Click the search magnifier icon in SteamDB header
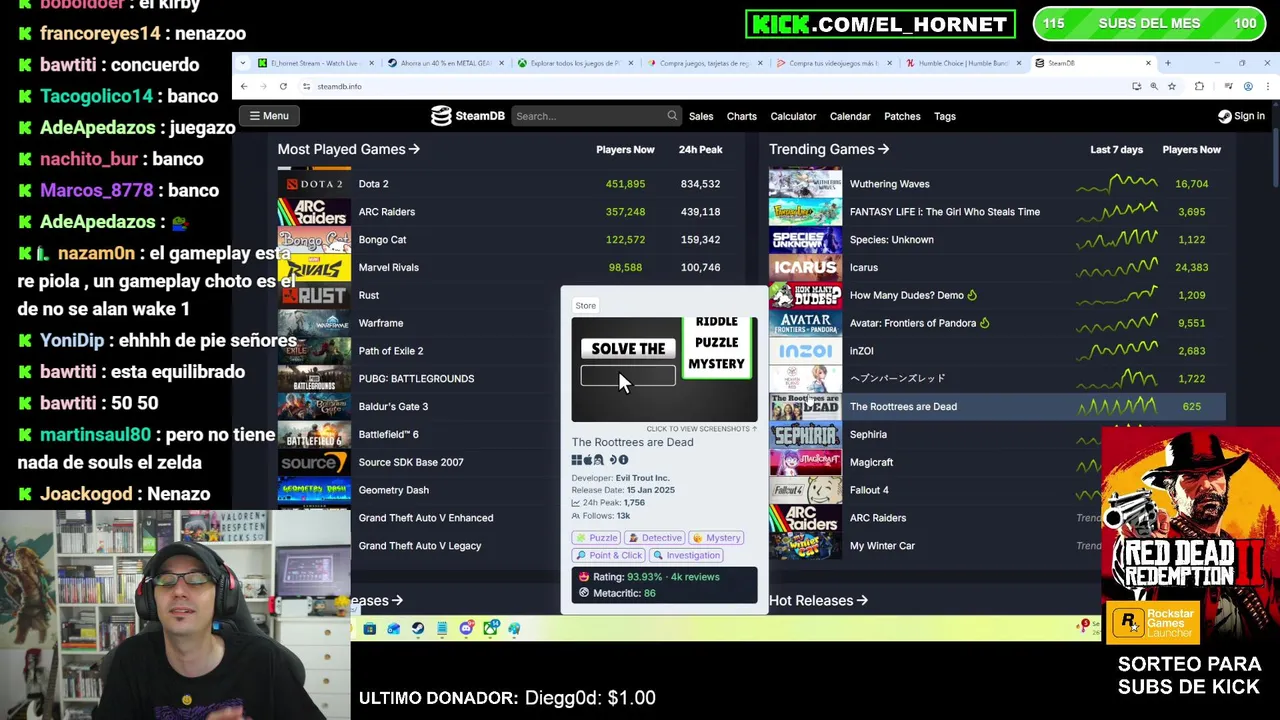Image resolution: width=1280 pixels, height=720 pixels. point(672,116)
